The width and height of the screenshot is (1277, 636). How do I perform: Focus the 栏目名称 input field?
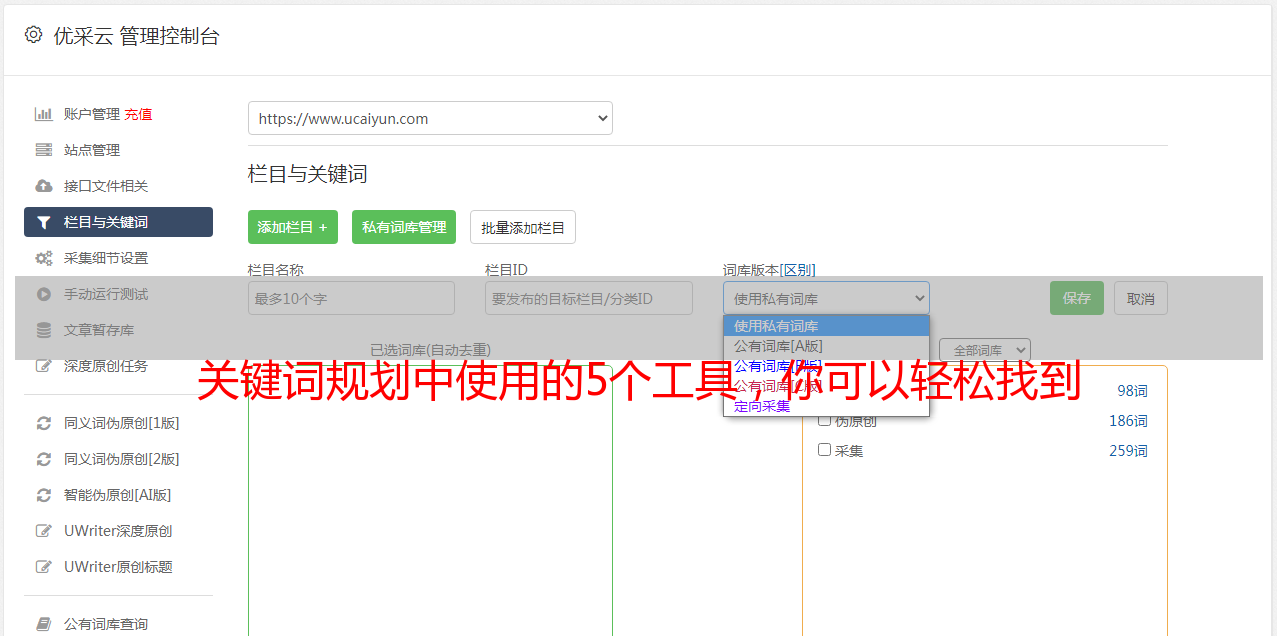[x=351, y=298]
